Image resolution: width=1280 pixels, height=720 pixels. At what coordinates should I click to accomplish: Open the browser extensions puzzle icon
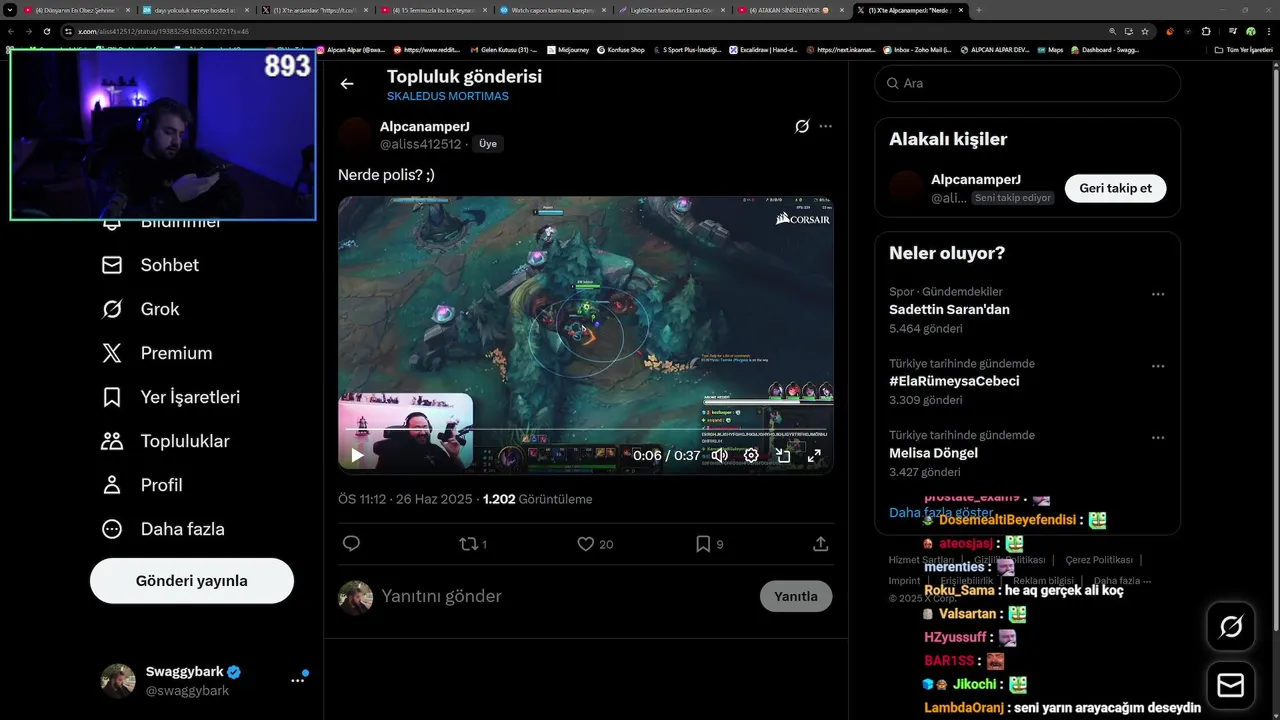click(x=1206, y=31)
